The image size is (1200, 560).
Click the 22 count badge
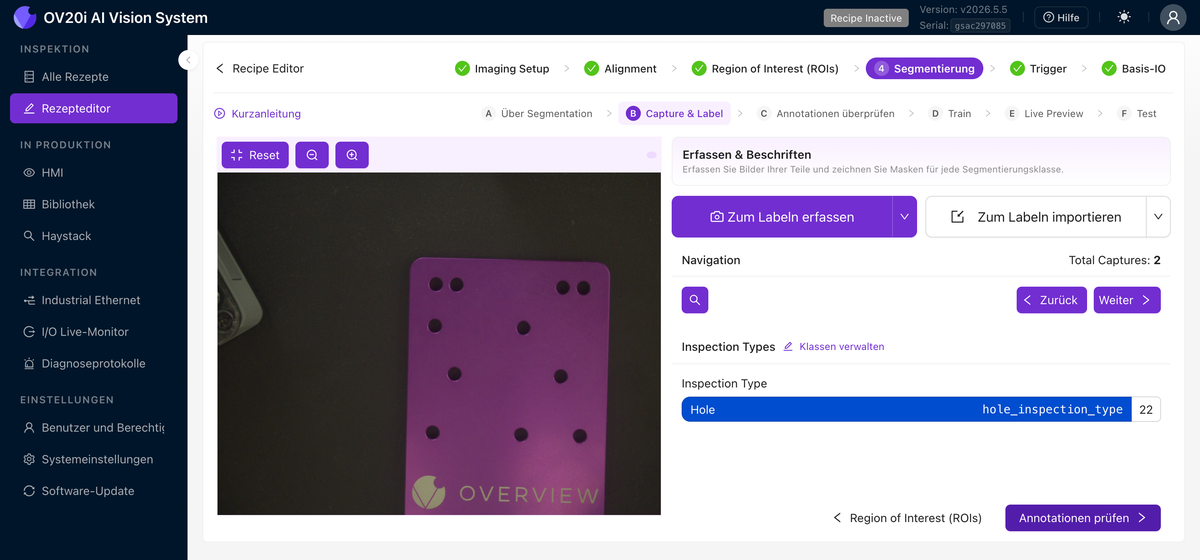pyautogui.click(x=1146, y=410)
